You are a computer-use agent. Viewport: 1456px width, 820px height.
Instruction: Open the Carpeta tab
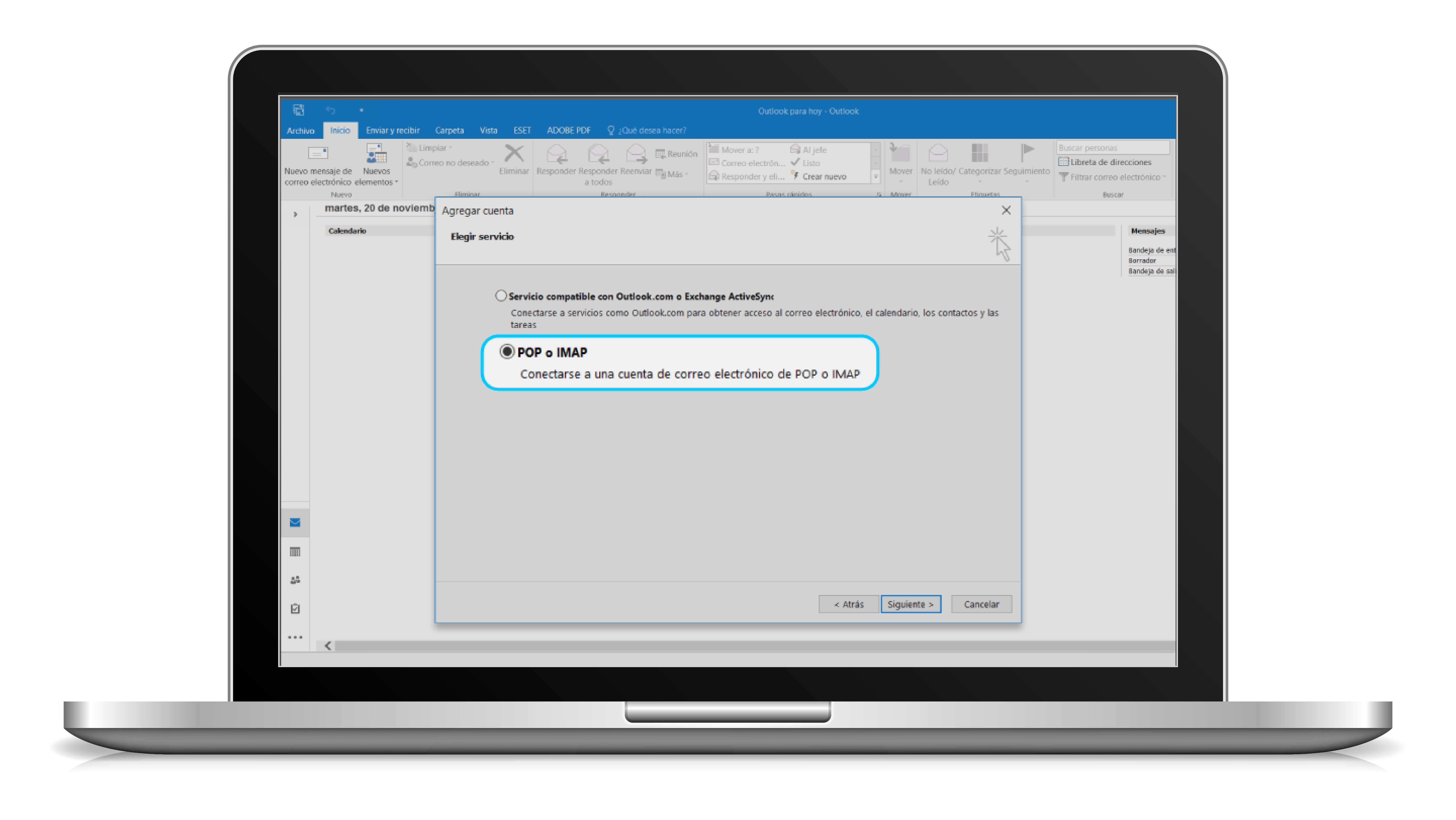point(449,131)
